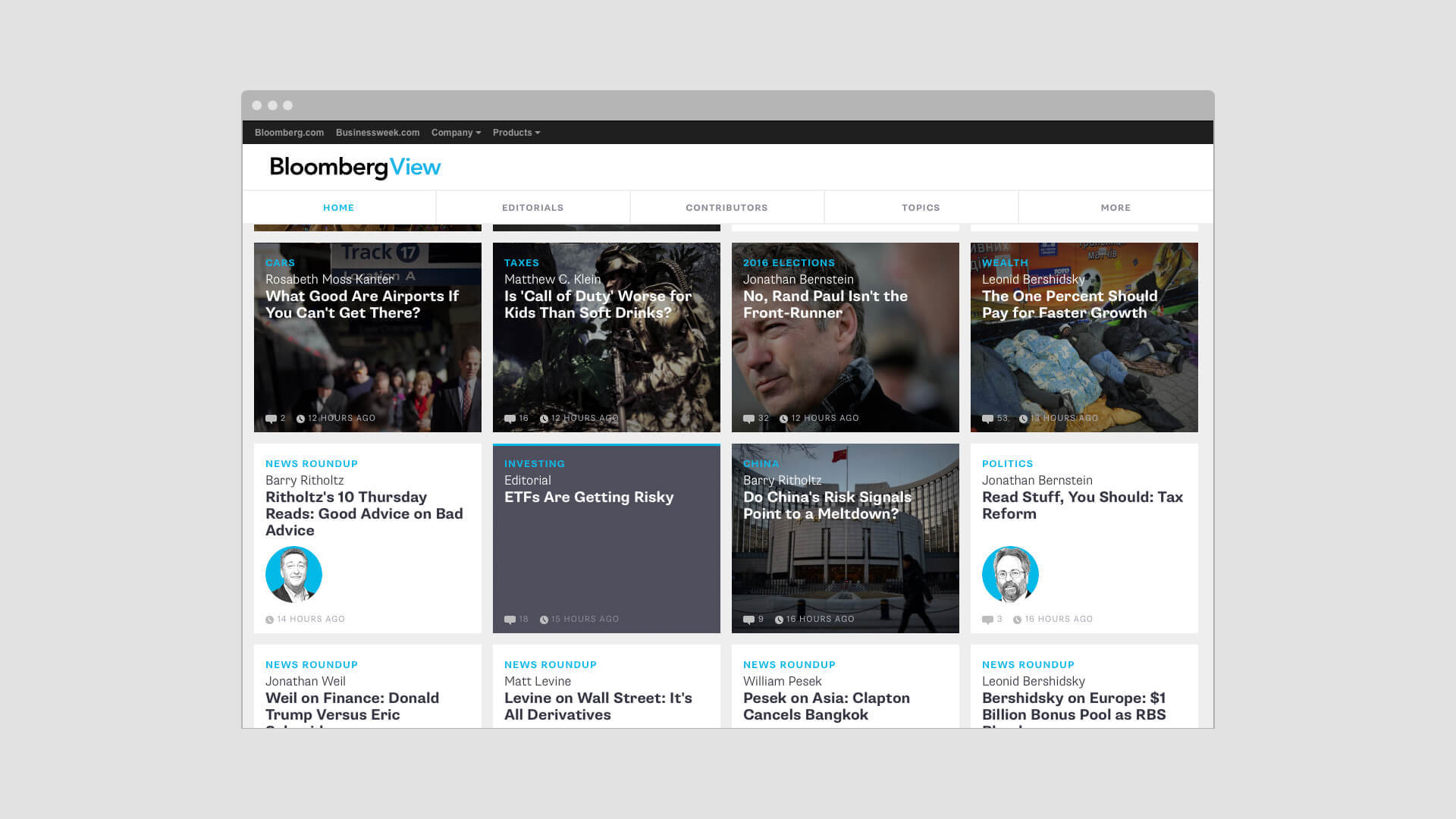Image resolution: width=1456 pixels, height=819 pixels.
Task: Open 'Weil on Finance' headline
Action: [x=352, y=709]
